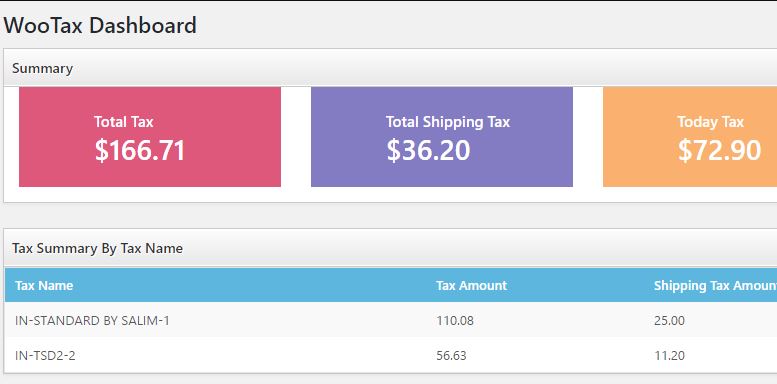The image size is (777, 384).
Task: Select the IN-TSD2-2 tax row
Action: pos(391,355)
